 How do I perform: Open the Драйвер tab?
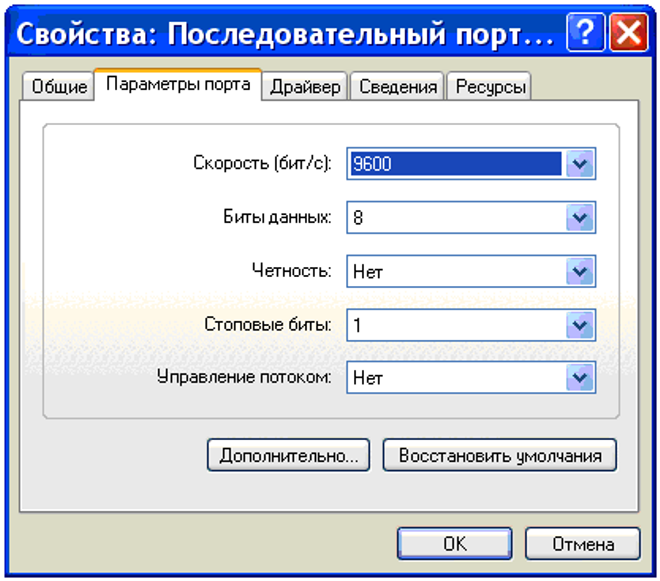(306, 87)
